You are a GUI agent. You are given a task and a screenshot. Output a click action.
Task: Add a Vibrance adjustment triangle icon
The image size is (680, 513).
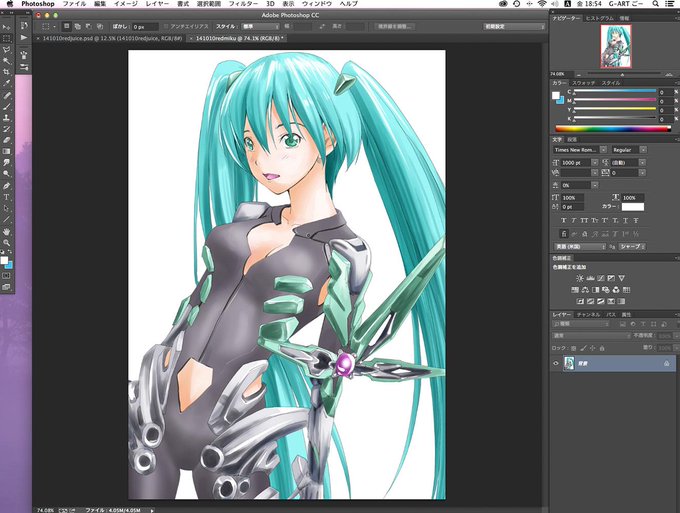coord(621,278)
